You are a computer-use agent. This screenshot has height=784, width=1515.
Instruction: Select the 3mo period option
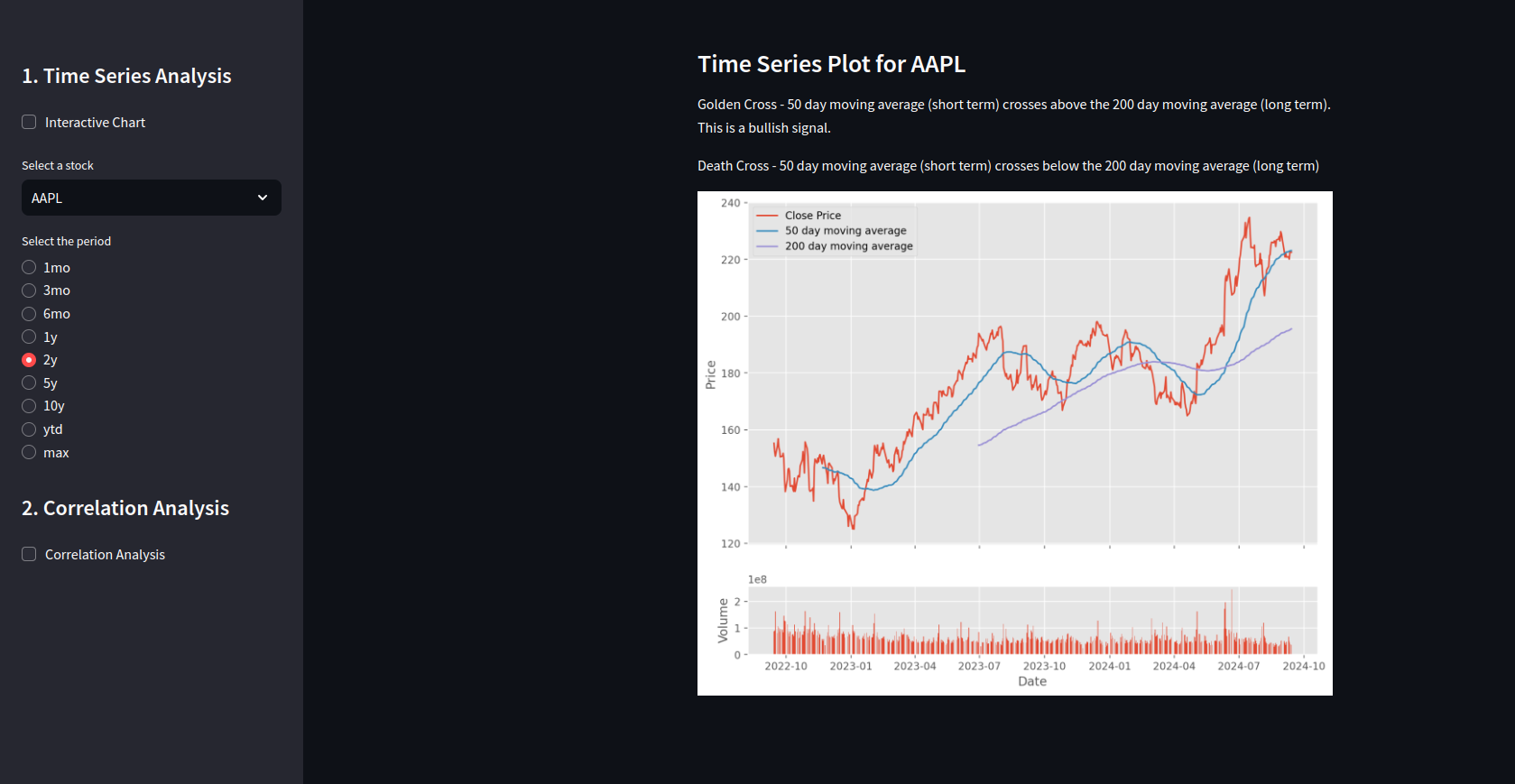pyautogui.click(x=29, y=291)
